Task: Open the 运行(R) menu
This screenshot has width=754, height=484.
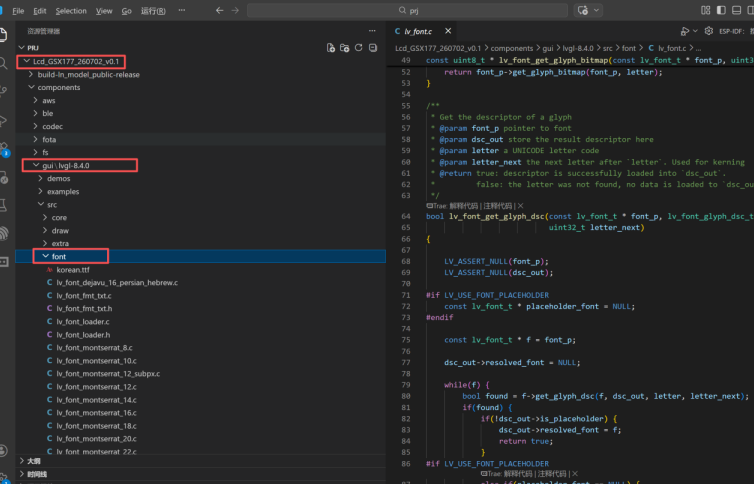Action: pyautogui.click(x=153, y=11)
